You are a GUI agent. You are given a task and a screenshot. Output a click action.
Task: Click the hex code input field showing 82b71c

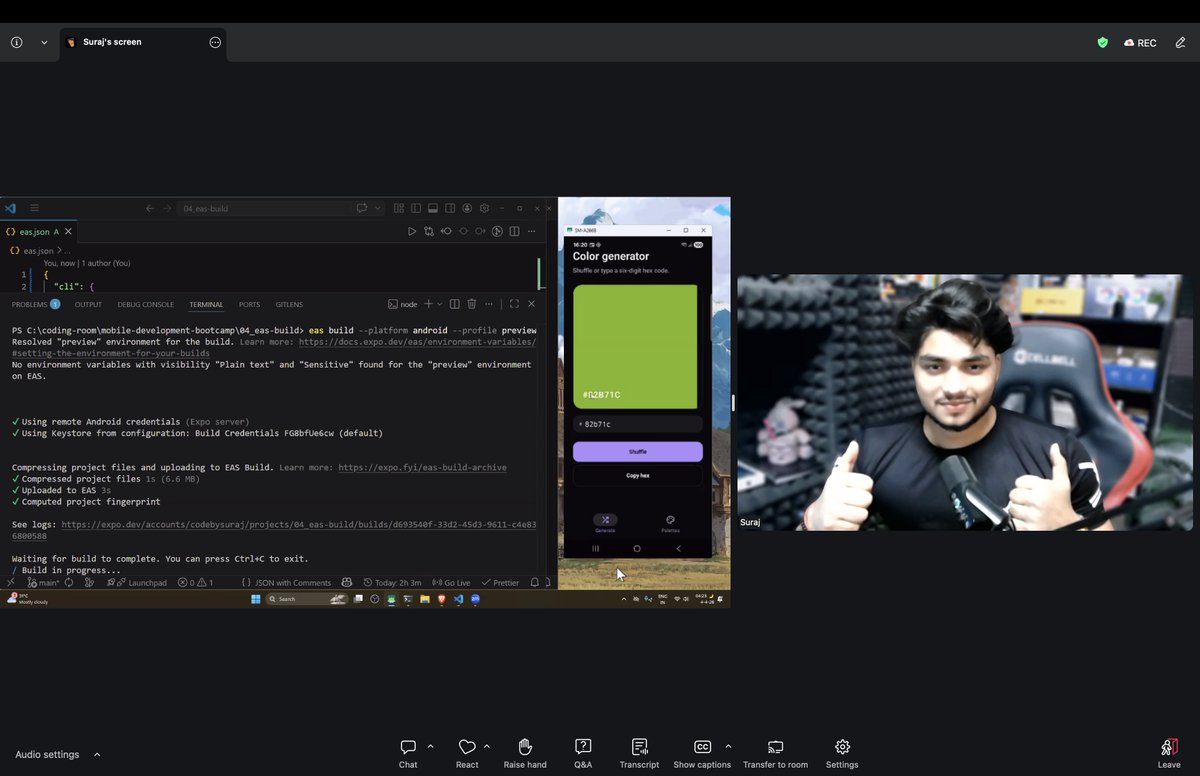tap(637, 423)
